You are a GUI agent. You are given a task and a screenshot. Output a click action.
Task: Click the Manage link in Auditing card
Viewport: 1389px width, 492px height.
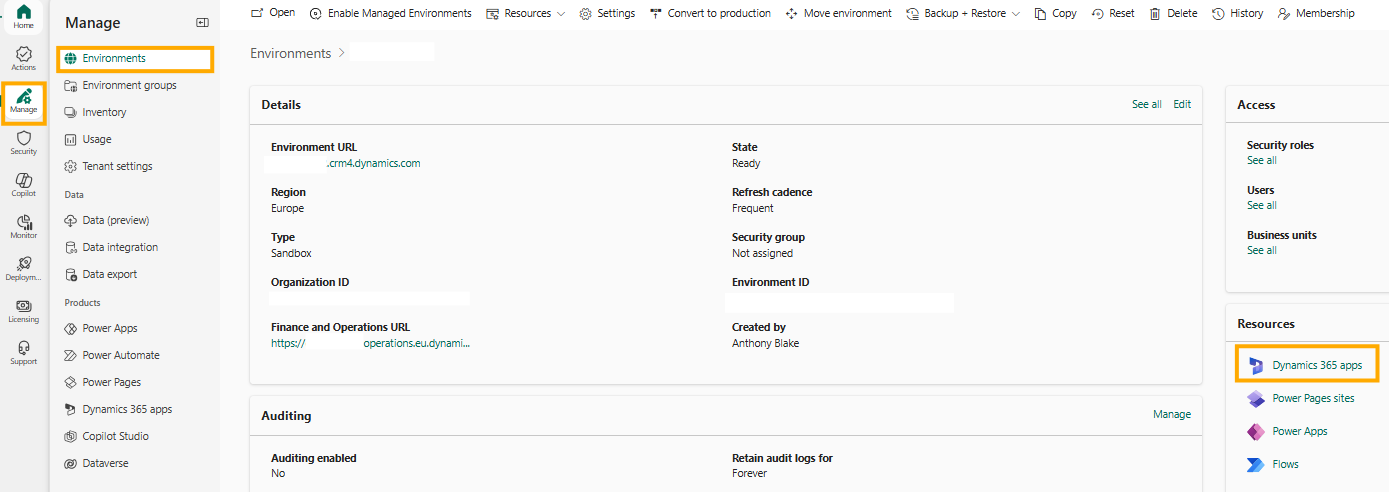tap(1171, 414)
